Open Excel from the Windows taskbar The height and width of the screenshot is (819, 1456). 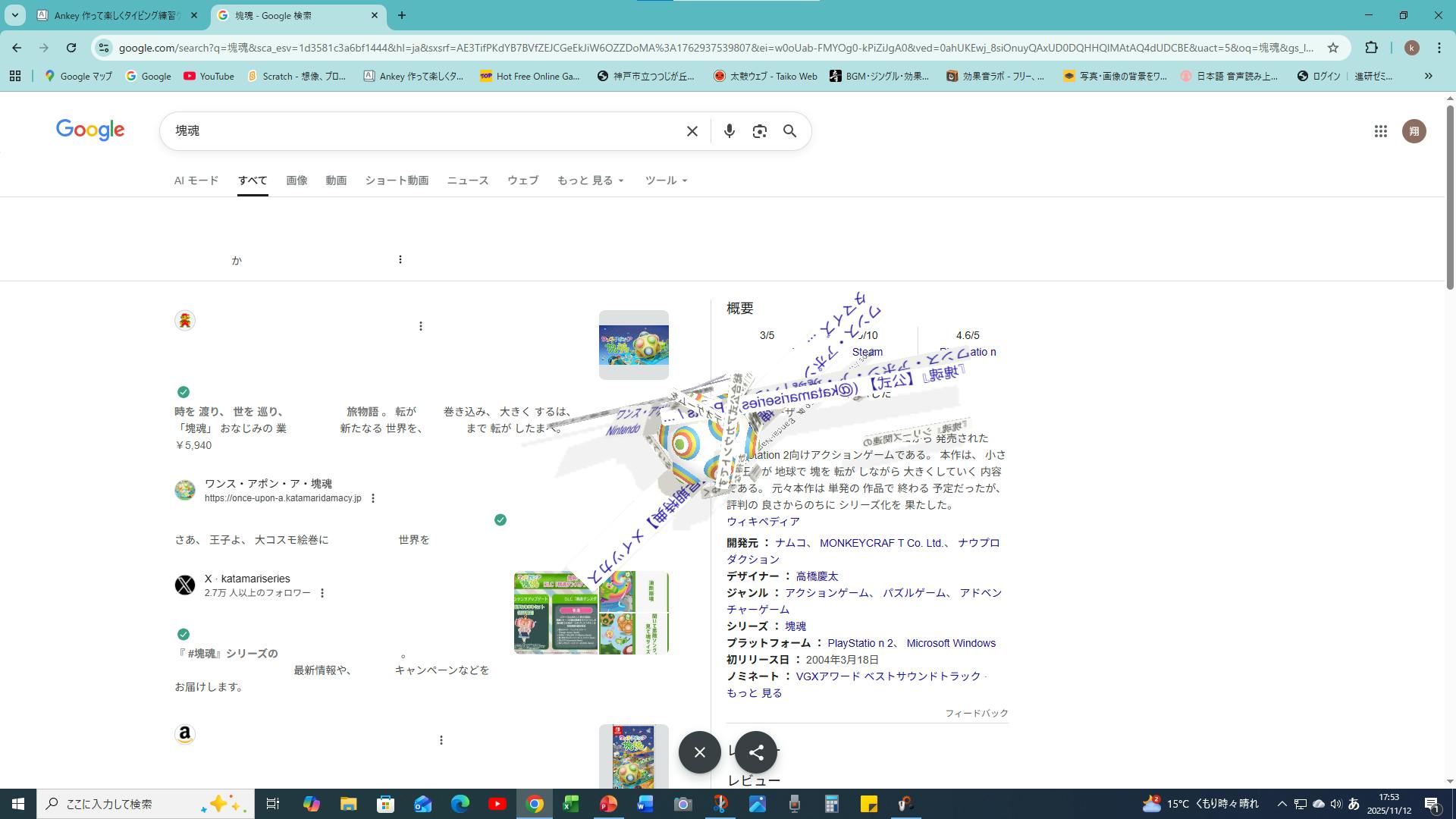[x=571, y=804]
